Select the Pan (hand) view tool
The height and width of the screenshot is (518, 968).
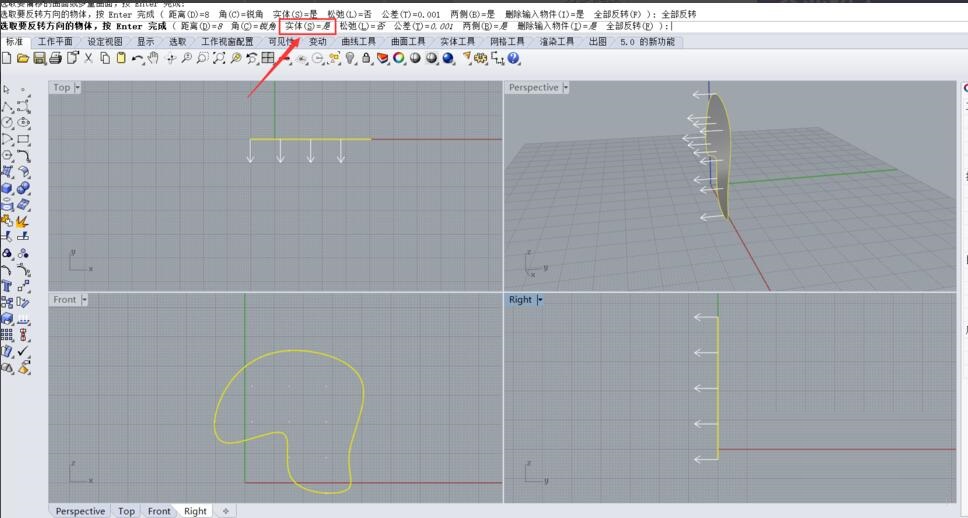coord(153,59)
